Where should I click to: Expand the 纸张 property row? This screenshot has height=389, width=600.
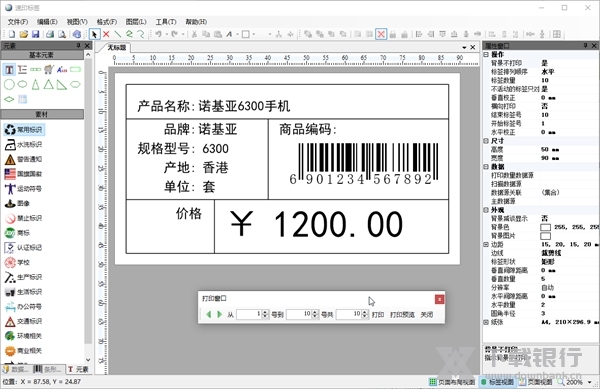[486, 322]
